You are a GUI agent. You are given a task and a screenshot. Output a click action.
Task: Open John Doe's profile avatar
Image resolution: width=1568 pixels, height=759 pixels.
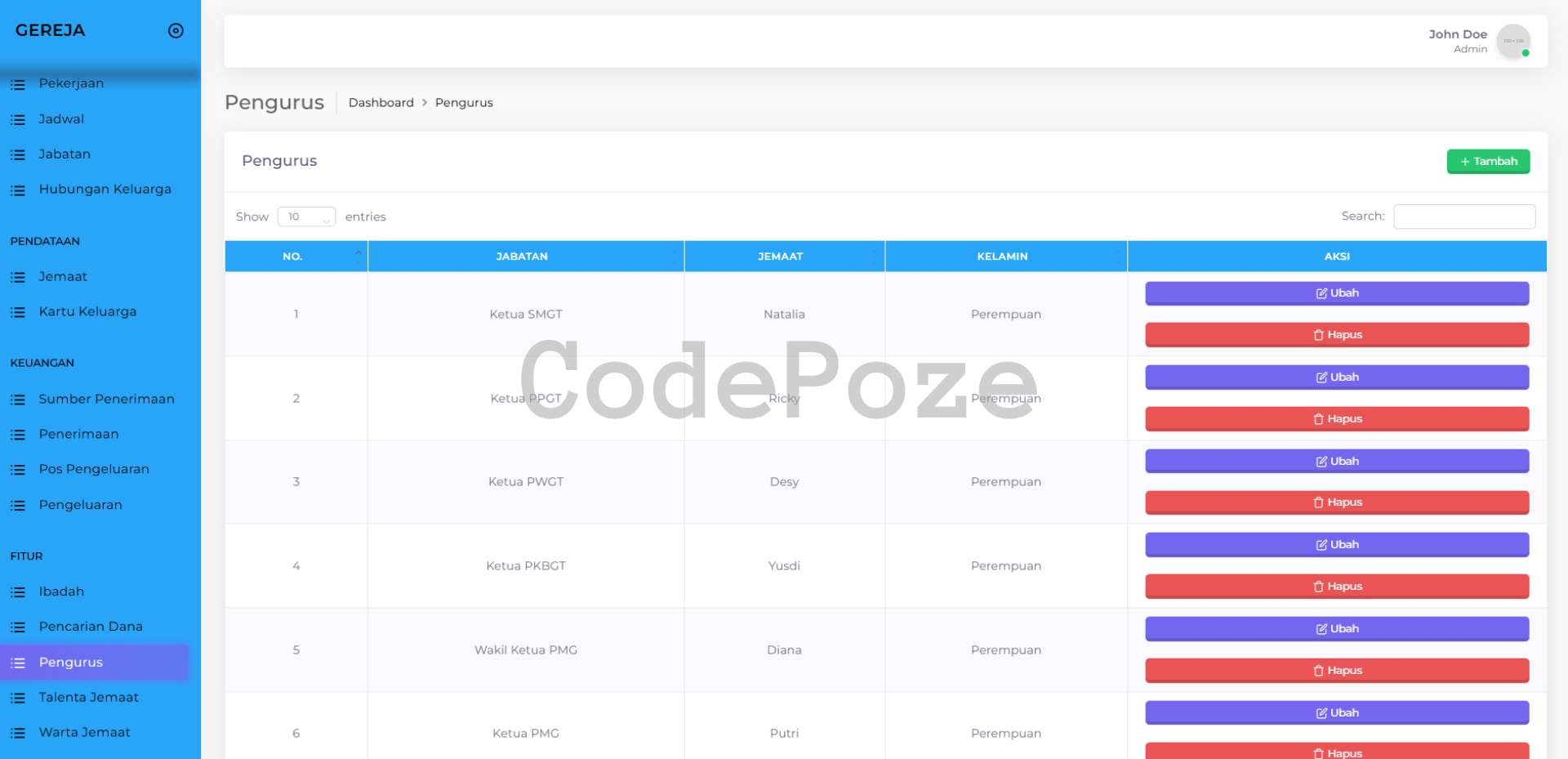pyautogui.click(x=1512, y=41)
